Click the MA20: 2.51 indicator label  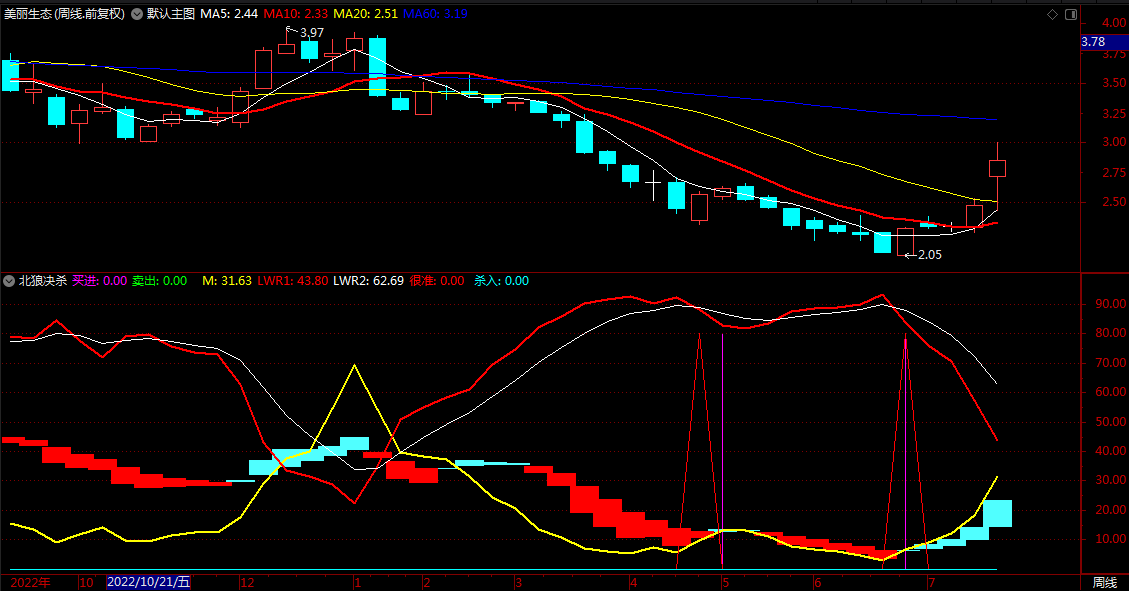(365, 14)
